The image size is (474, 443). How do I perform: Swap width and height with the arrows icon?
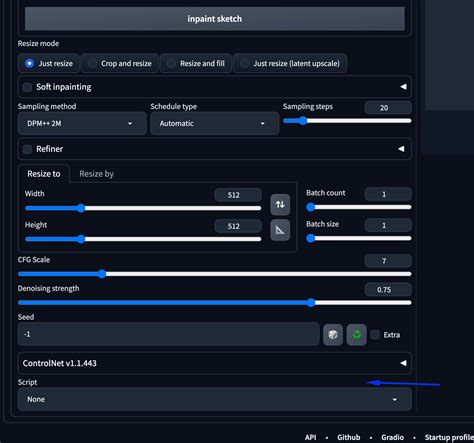coord(280,204)
